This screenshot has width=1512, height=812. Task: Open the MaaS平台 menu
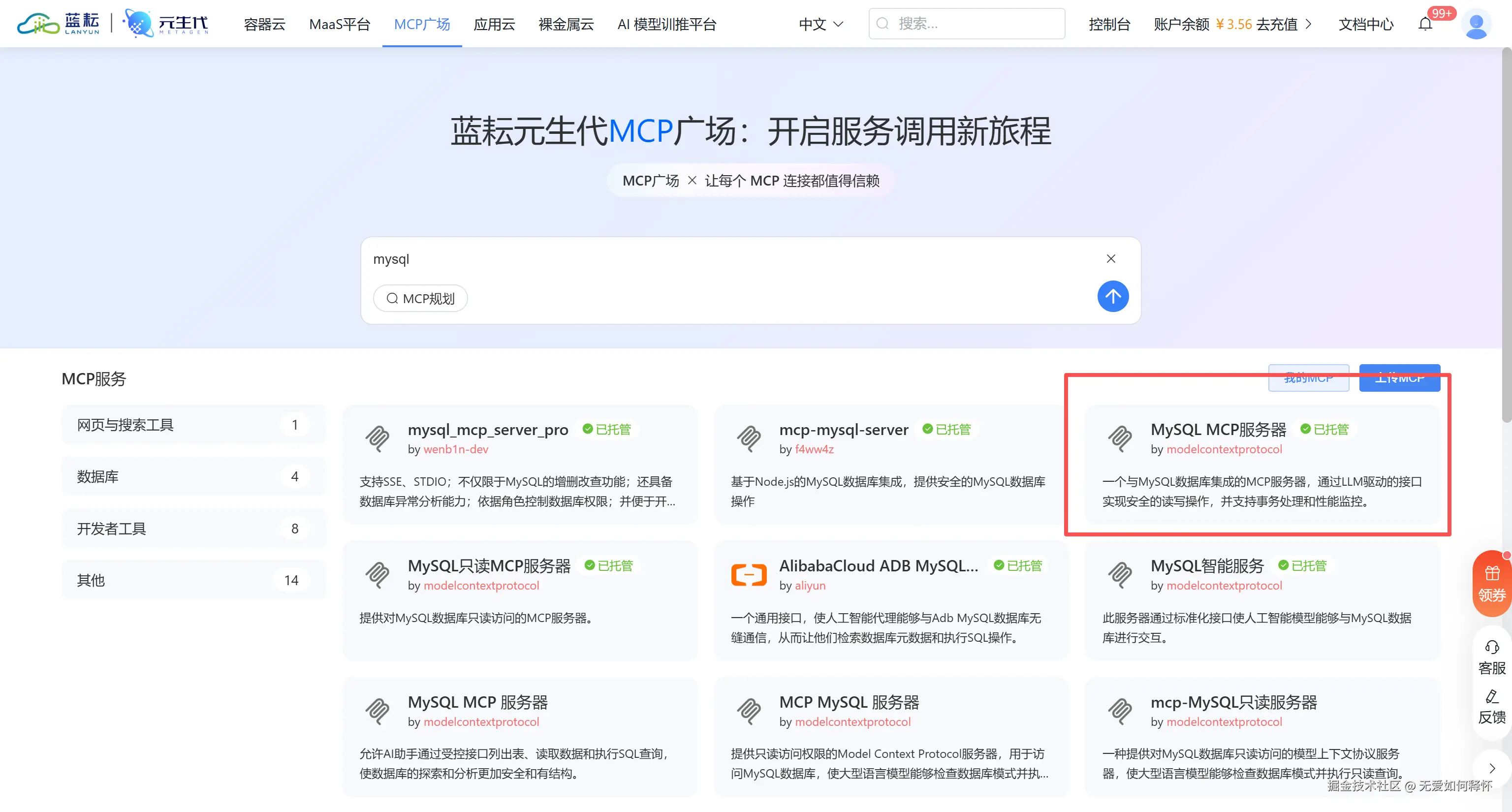tap(340, 24)
